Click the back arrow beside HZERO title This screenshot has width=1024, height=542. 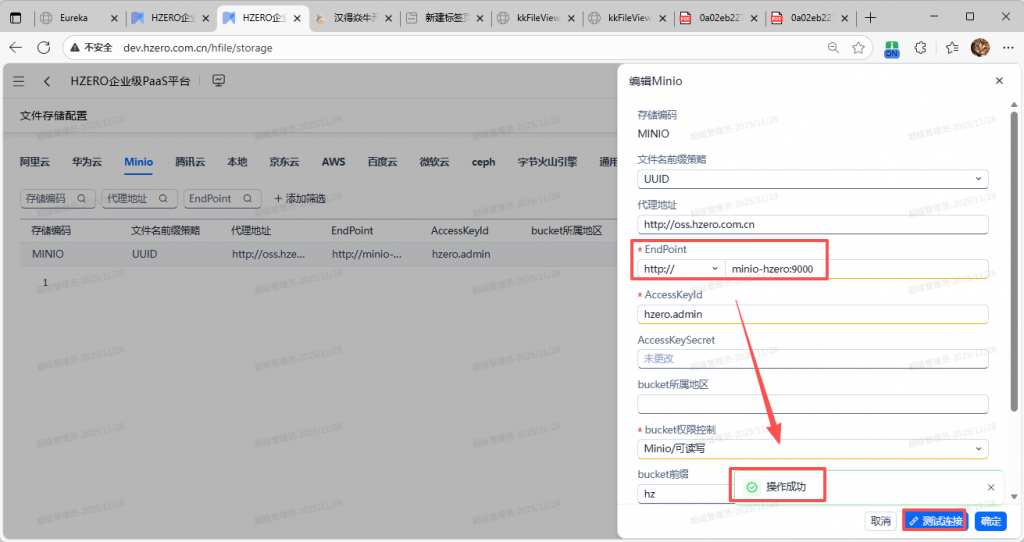click(x=47, y=81)
